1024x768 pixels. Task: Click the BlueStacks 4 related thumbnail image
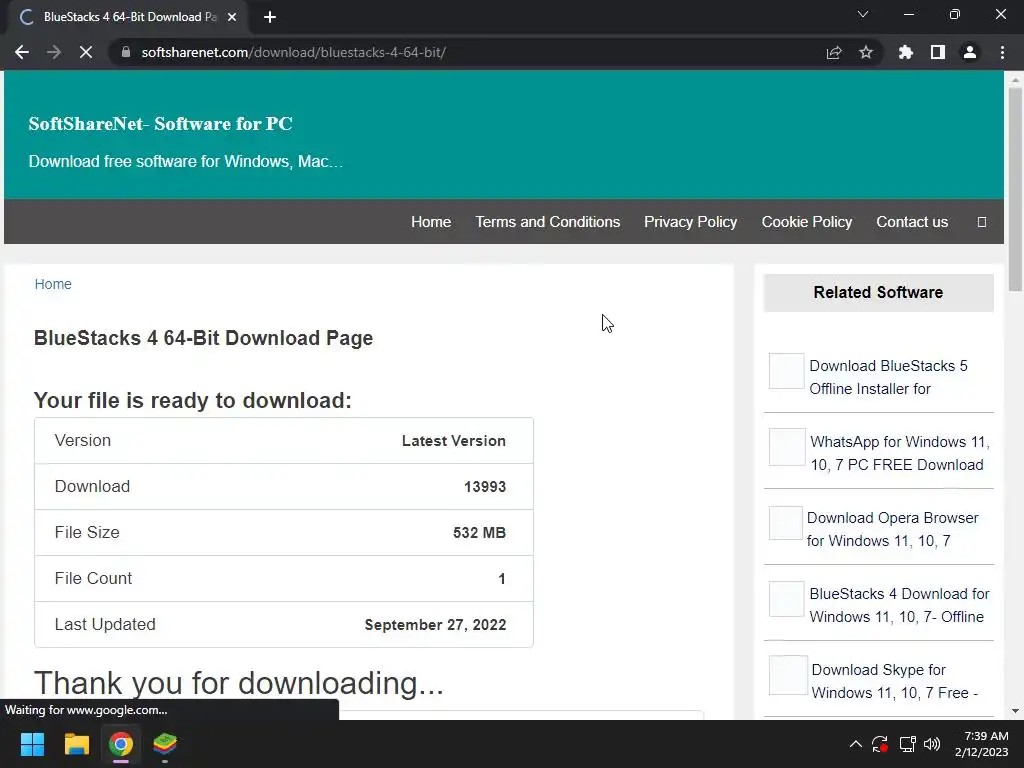(x=786, y=599)
